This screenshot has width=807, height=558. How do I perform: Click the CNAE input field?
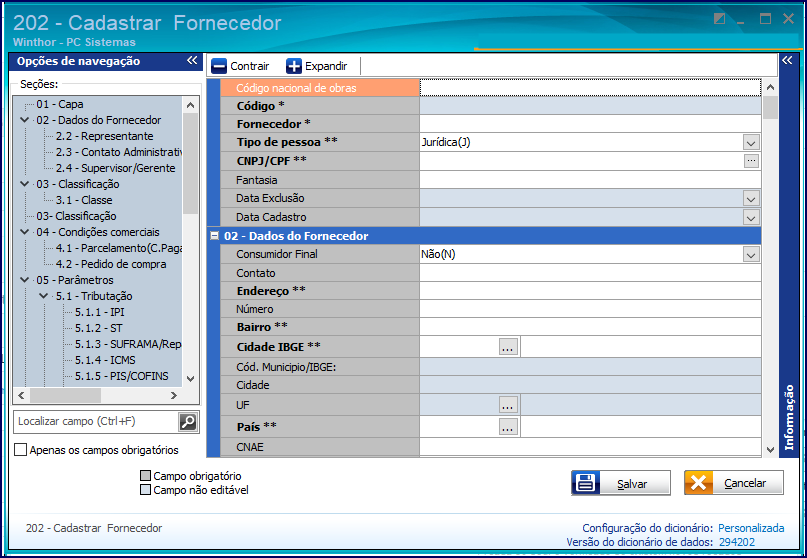[590, 447]
